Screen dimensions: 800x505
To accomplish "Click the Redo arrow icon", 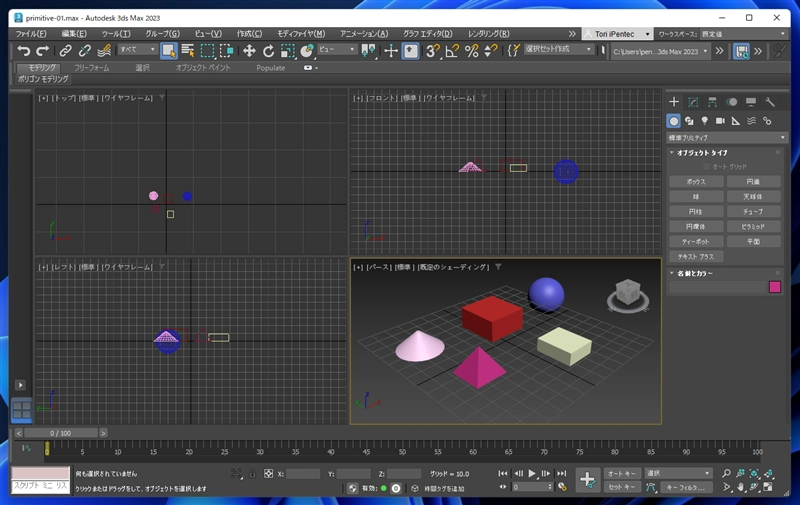I will coord(43,50).
